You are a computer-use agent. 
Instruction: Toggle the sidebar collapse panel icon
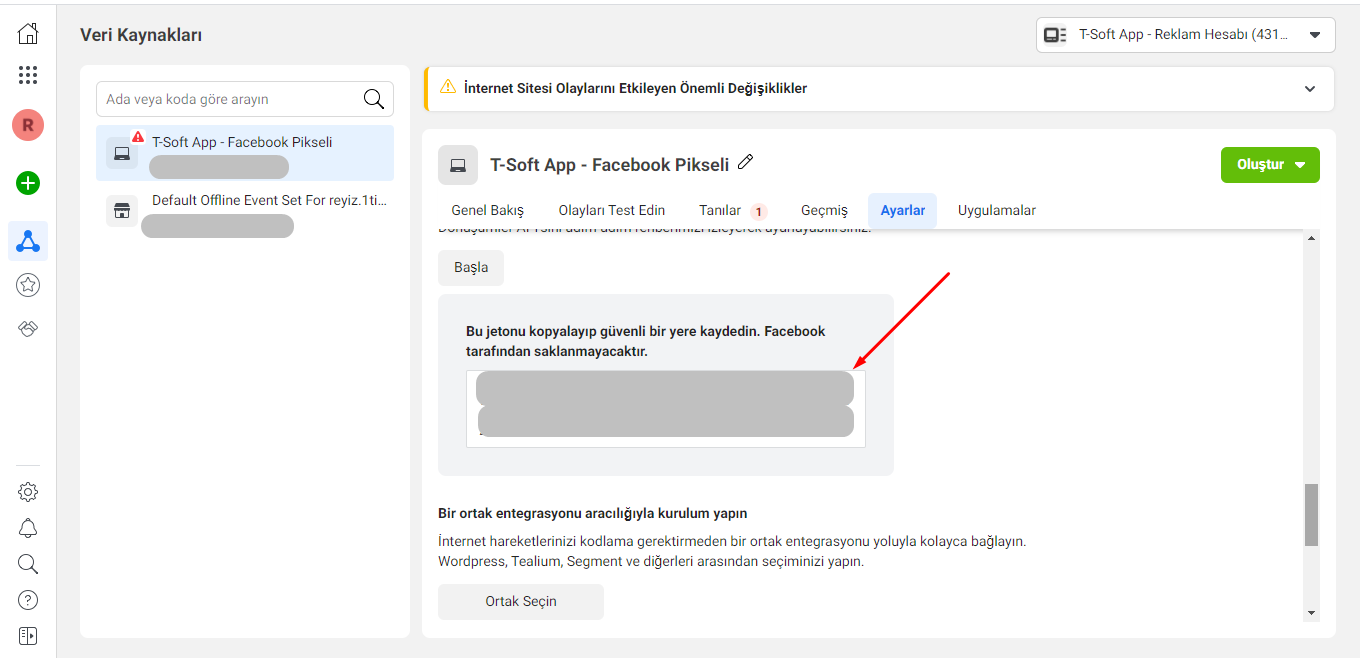(28, 635)
